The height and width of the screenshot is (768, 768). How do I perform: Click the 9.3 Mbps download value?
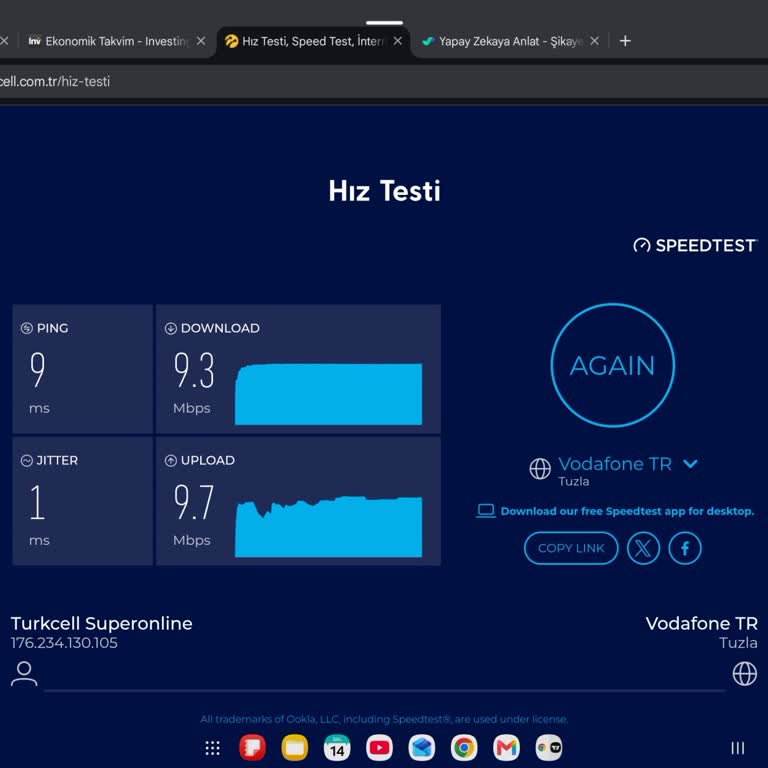tap(194, 370)
